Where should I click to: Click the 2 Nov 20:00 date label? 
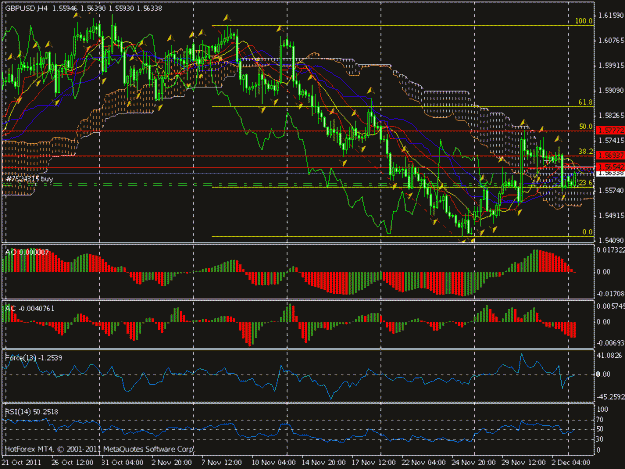(x=171, y=462)
